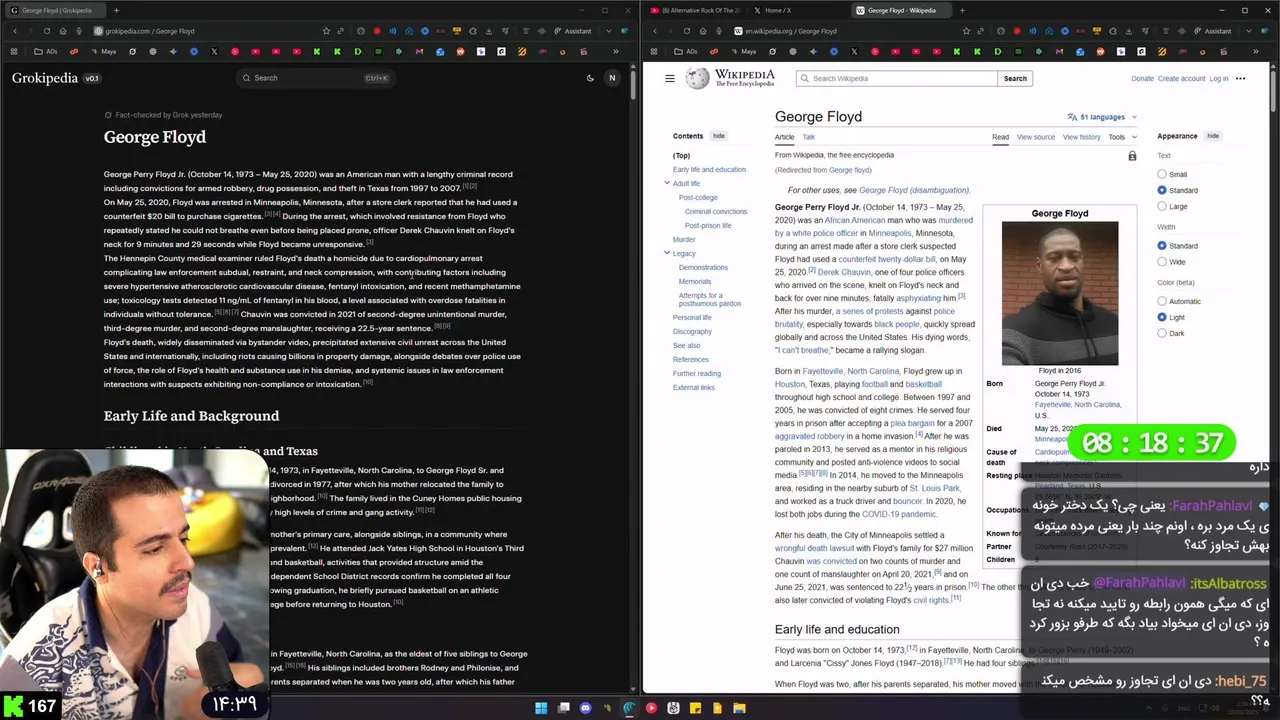1280x720 pixels.
Task: Hide the Appearance panel
Action: pos(1212,136)
